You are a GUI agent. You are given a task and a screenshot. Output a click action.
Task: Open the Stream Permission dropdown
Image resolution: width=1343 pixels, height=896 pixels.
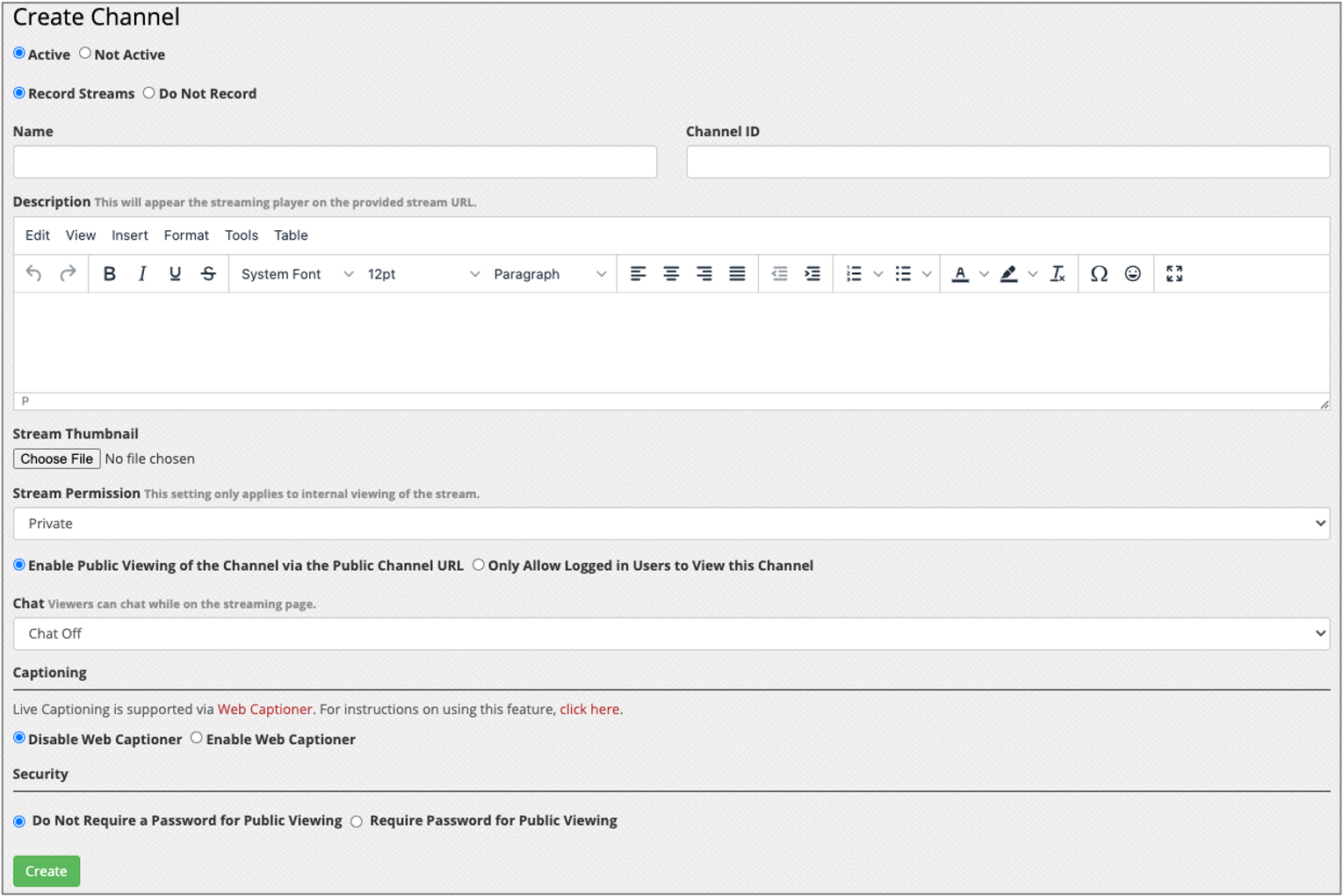coord(671,524)
